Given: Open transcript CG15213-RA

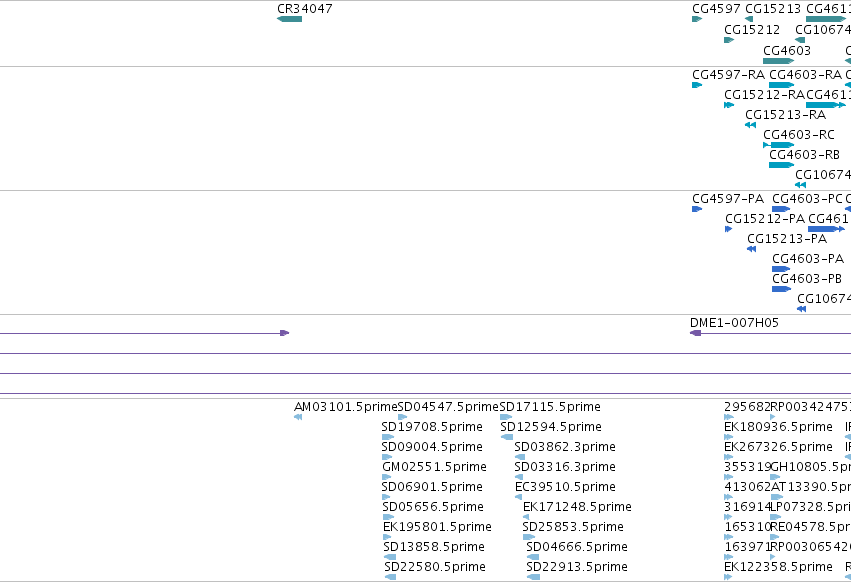Looking at the screenshot, I should [751, 125].
